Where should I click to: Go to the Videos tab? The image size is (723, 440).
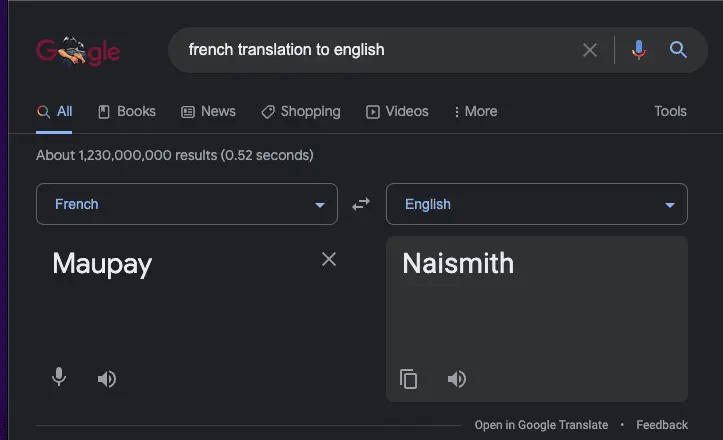point(397,111)
